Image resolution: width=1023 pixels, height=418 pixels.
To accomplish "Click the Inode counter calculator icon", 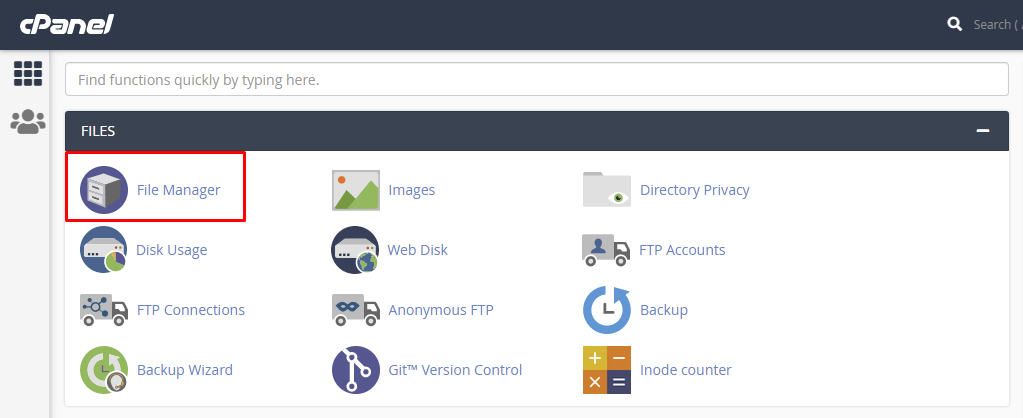I will click(607, 370).
